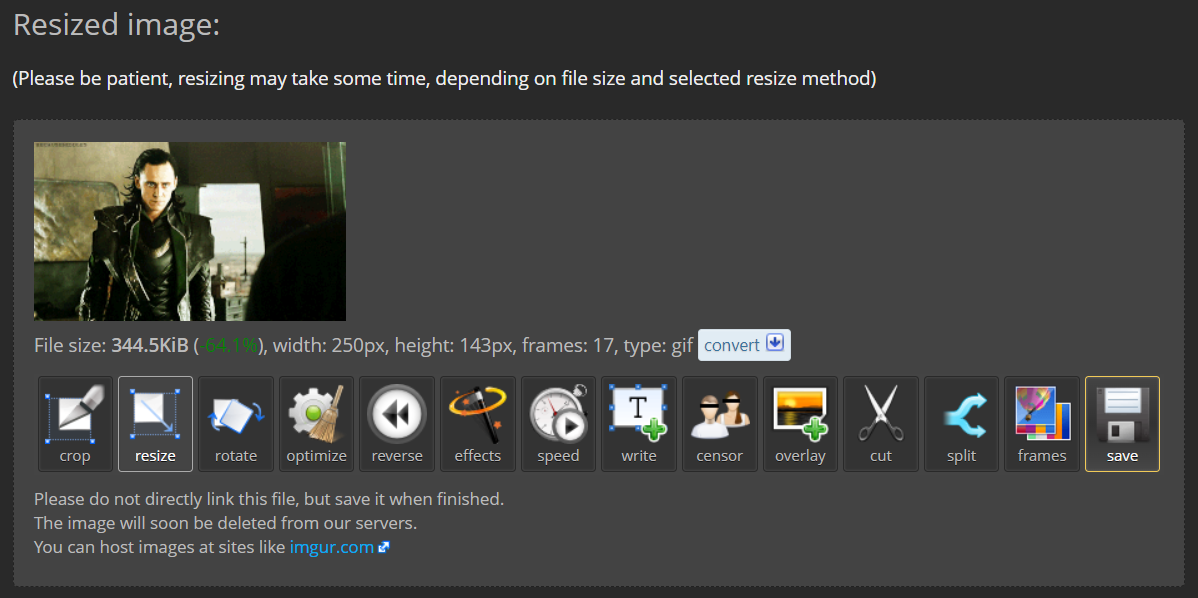Screen dimensions: 1198x598
Task: Click the convert button
Action: click(x=744, y=345)
